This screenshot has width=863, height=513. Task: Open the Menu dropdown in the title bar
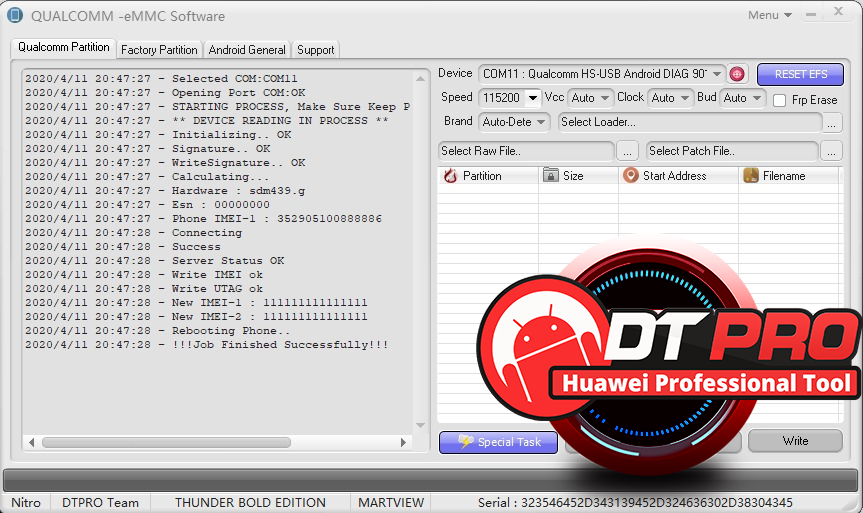pyautogui.click(x=769, y=15)
